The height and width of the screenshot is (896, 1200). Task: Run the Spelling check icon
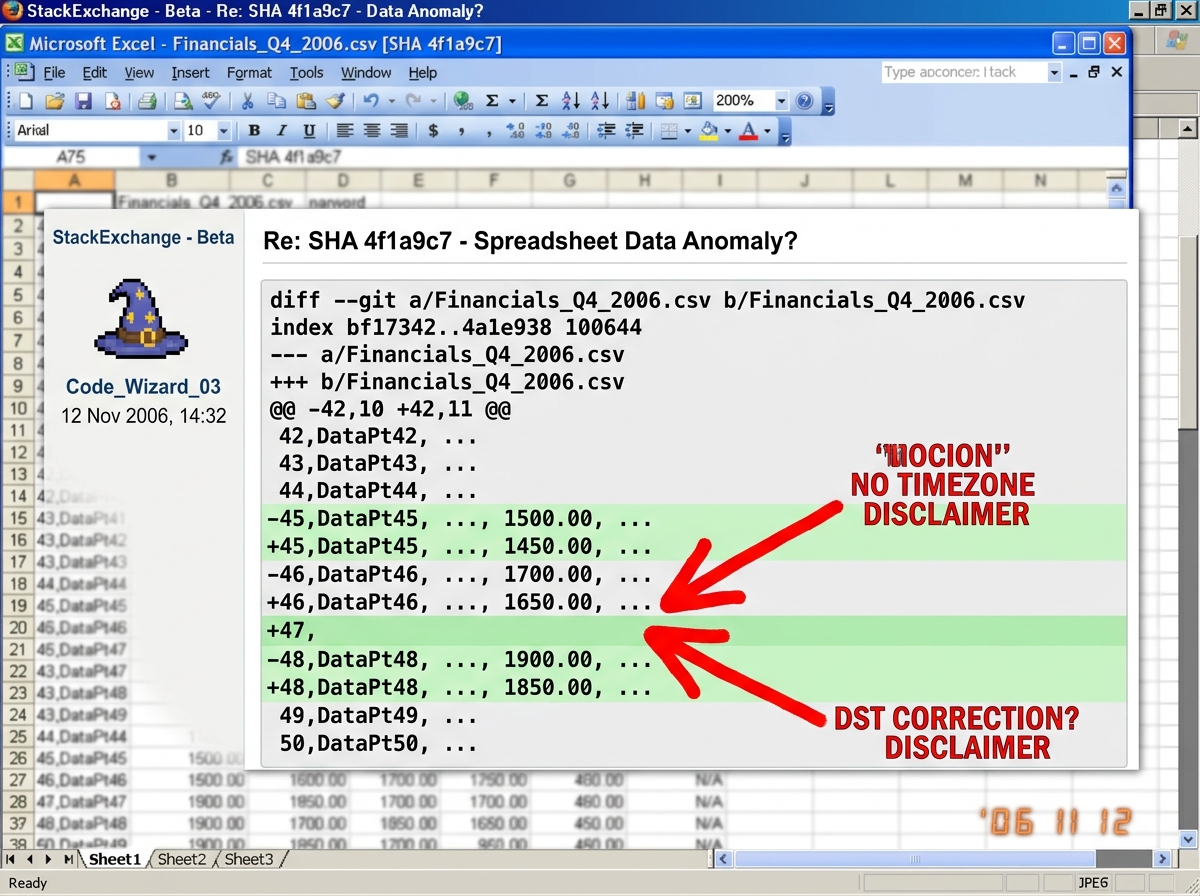[x=211, y=100]
